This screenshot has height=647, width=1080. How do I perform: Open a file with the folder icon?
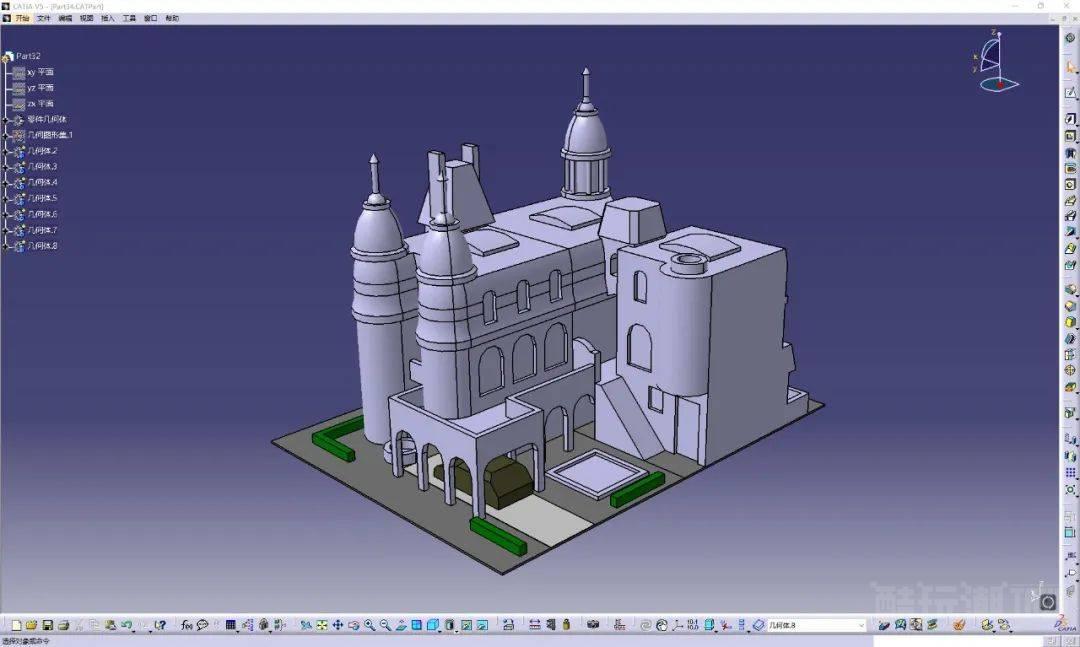(31, 625)
